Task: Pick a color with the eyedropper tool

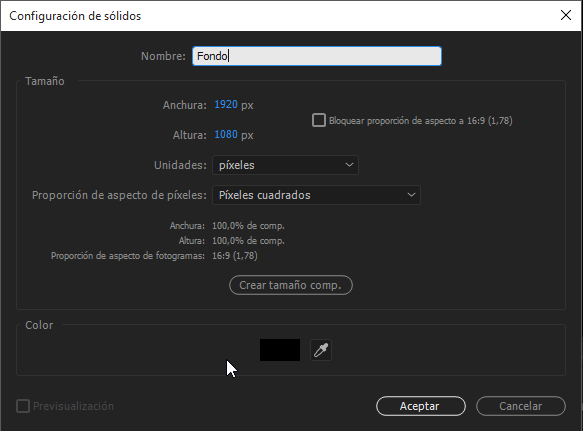Action: click(321, 350)
